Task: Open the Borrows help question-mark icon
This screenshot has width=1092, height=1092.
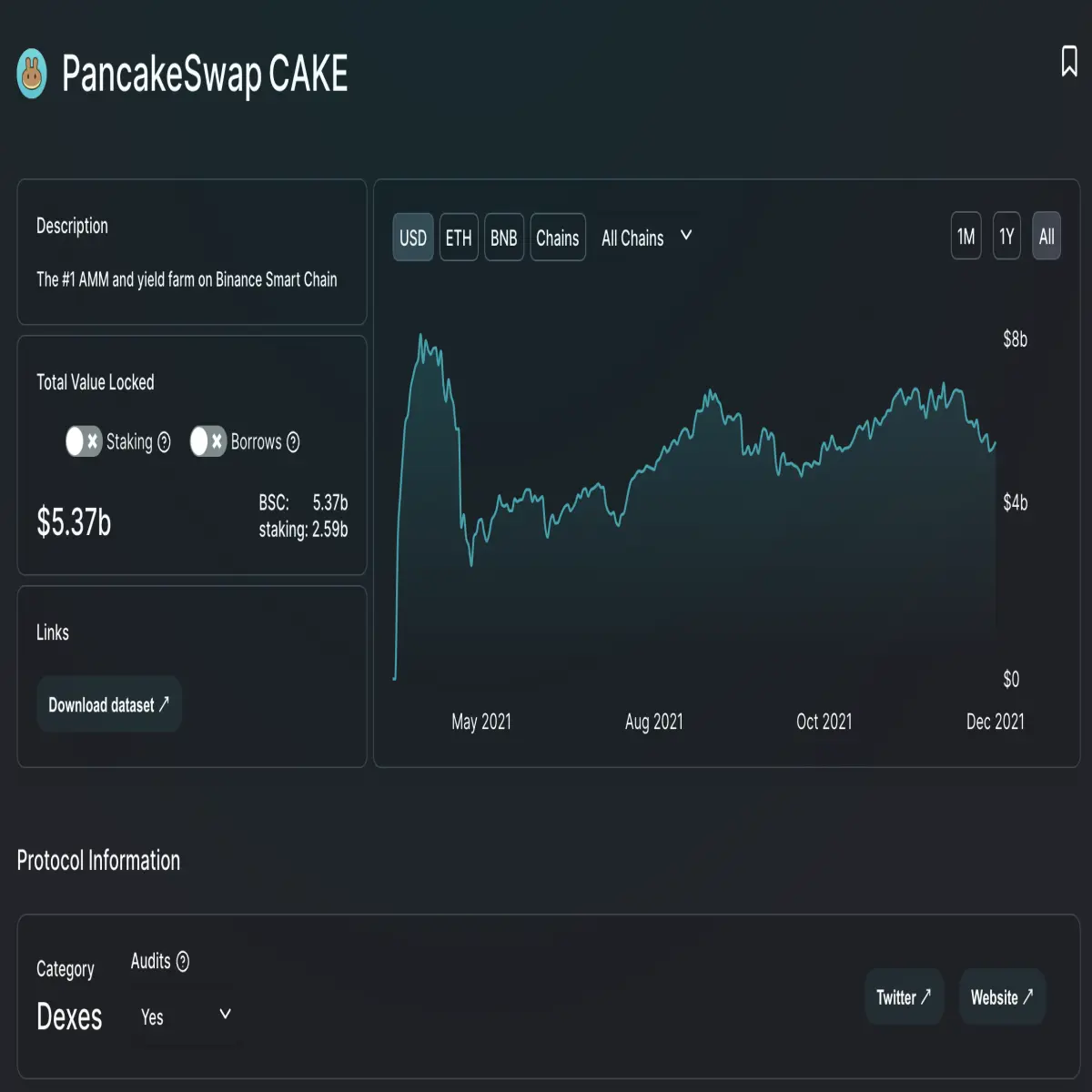Action: tap(293, 442)
